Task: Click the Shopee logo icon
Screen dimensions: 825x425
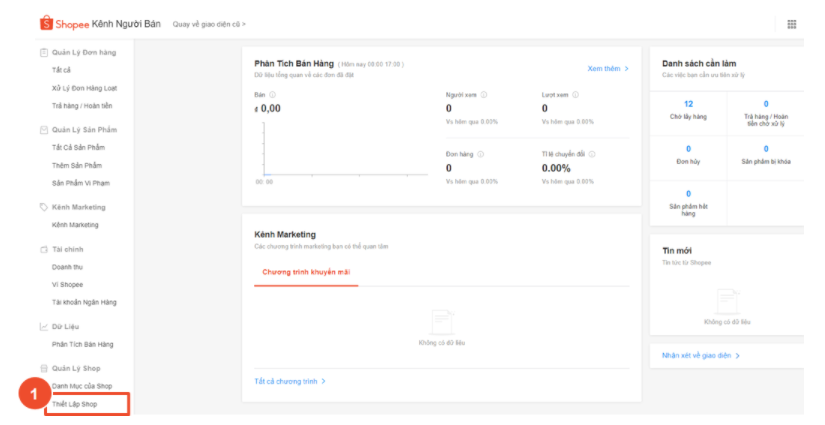Action: (45, 22)
